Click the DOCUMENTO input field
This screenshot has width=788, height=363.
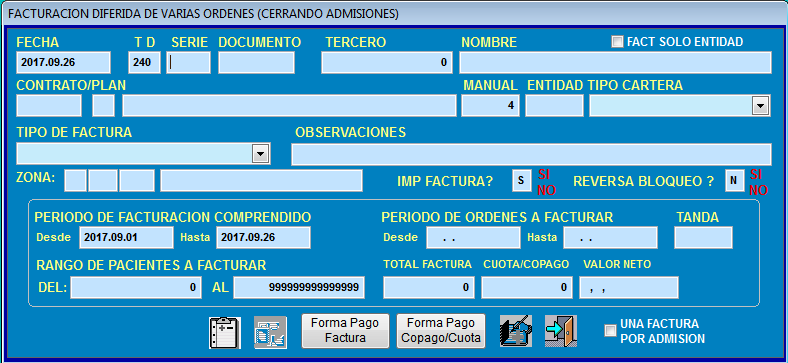point(256,63)
